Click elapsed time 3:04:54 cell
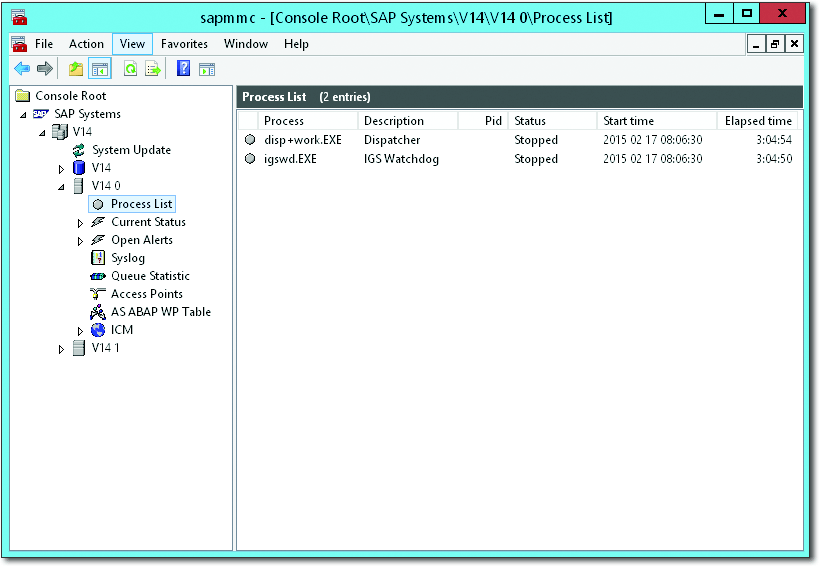The height and width of the screenshot is (566, 819). pyautogui.click(x=774, y=140)
